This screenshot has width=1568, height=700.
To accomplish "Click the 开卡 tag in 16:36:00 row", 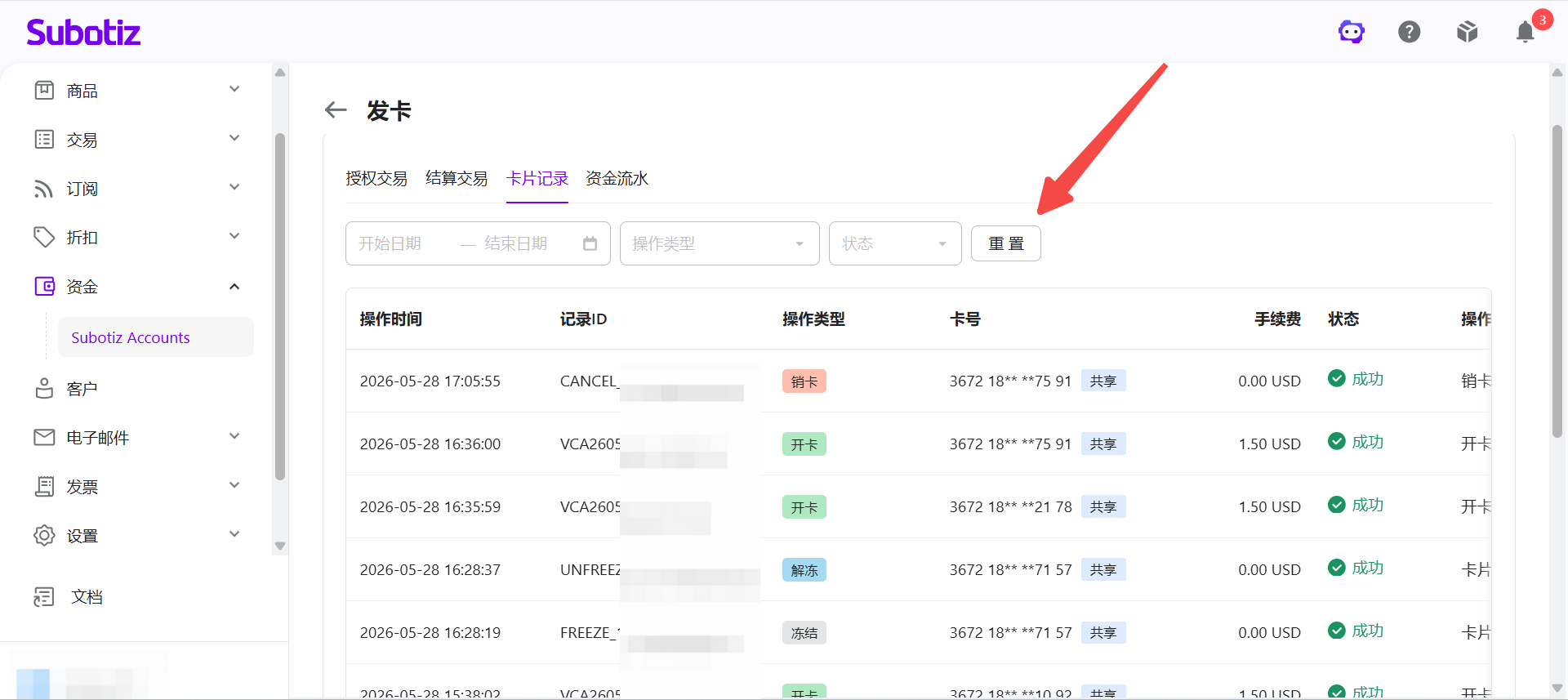I will tap(804, 444).
